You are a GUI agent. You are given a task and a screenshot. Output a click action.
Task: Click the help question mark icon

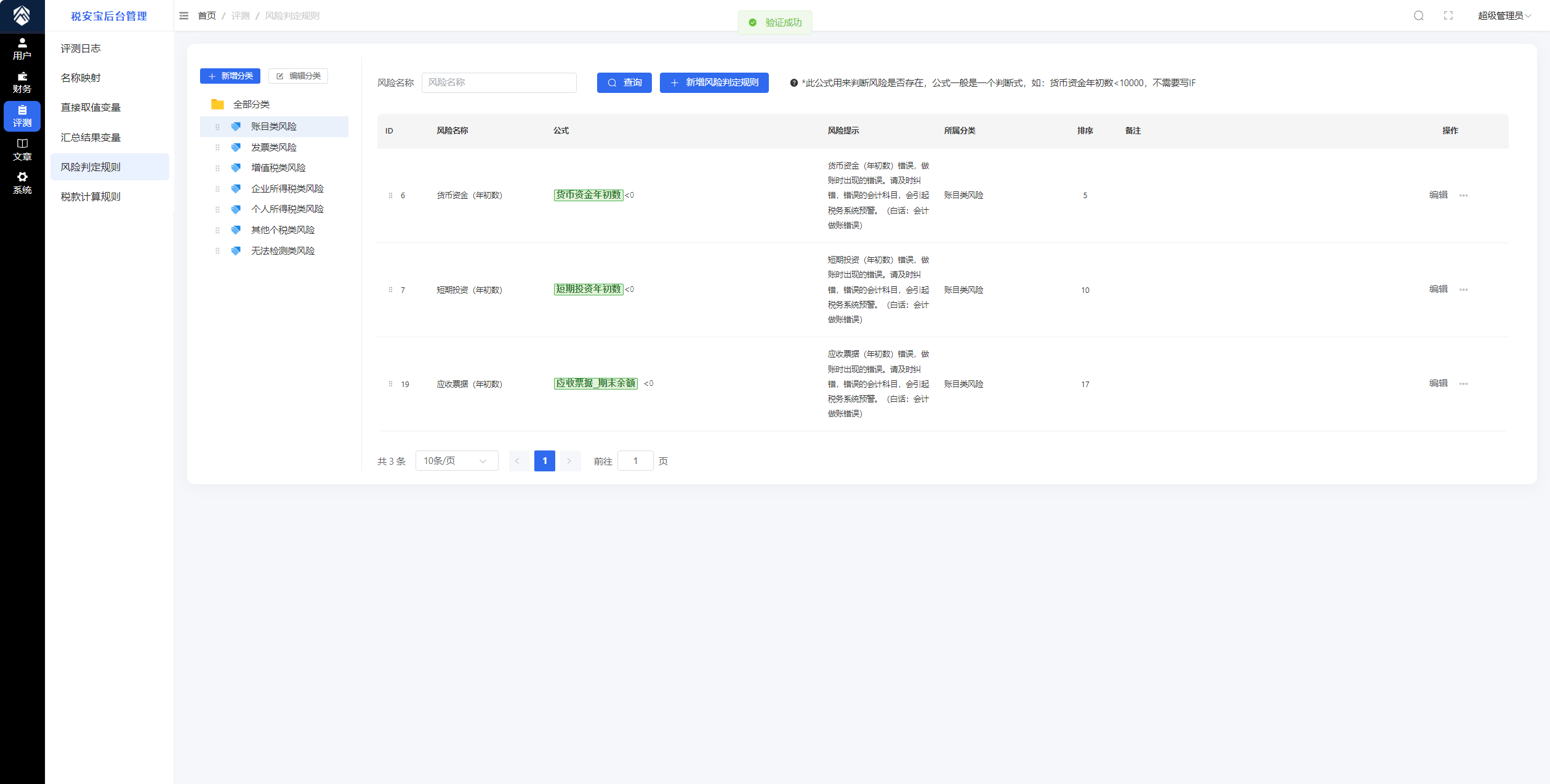point(793,82)
